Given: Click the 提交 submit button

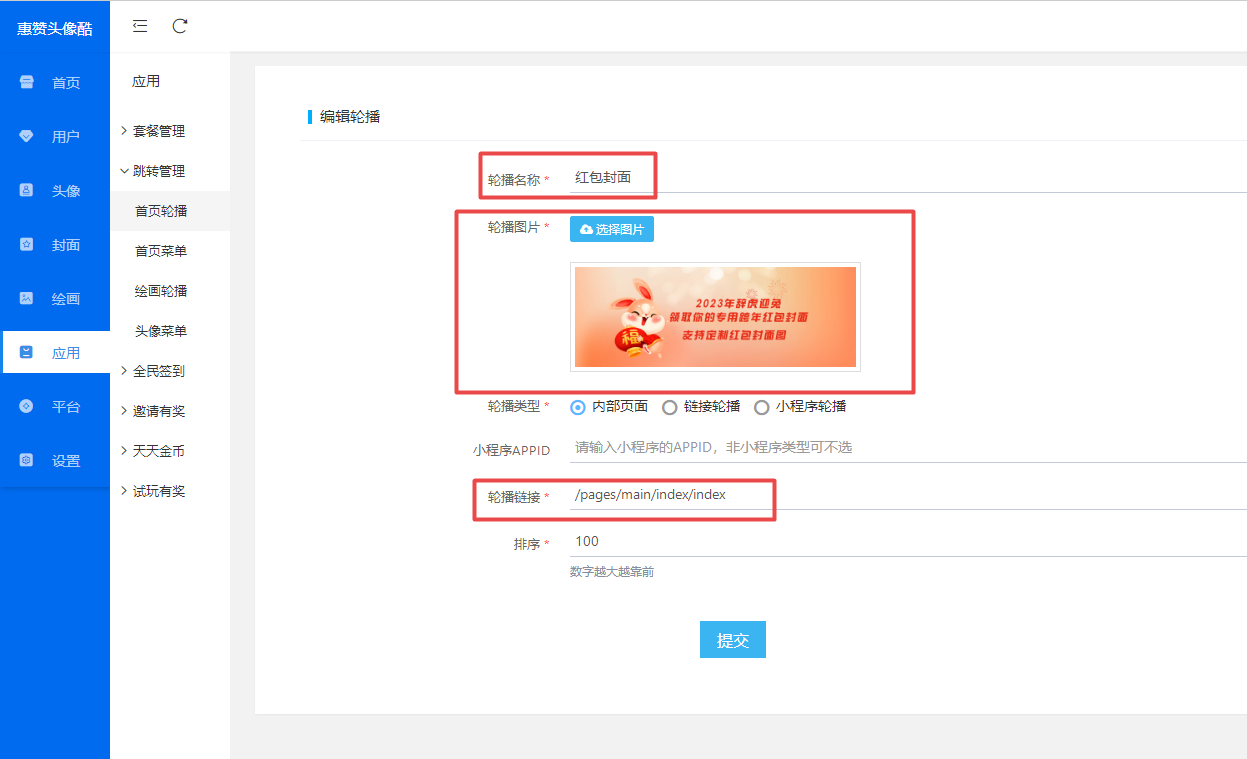Looking at the screenshot, I should [x=733, y=640].
